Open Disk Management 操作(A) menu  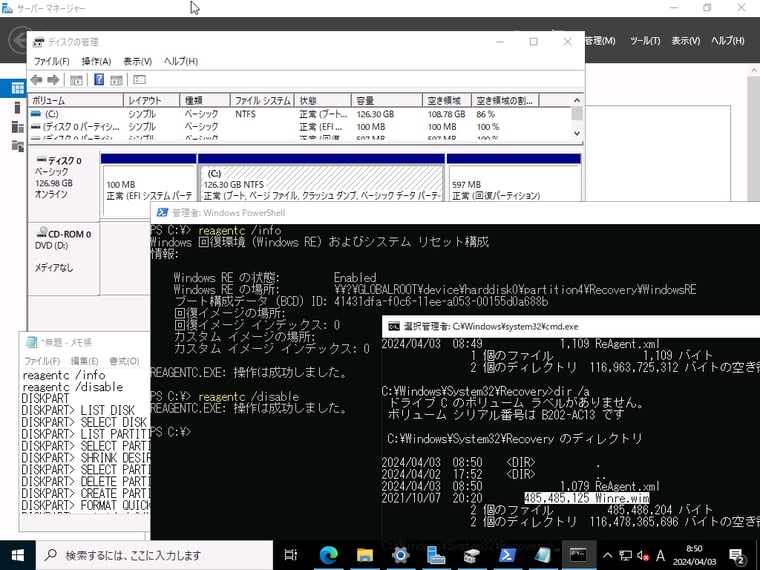96,61
